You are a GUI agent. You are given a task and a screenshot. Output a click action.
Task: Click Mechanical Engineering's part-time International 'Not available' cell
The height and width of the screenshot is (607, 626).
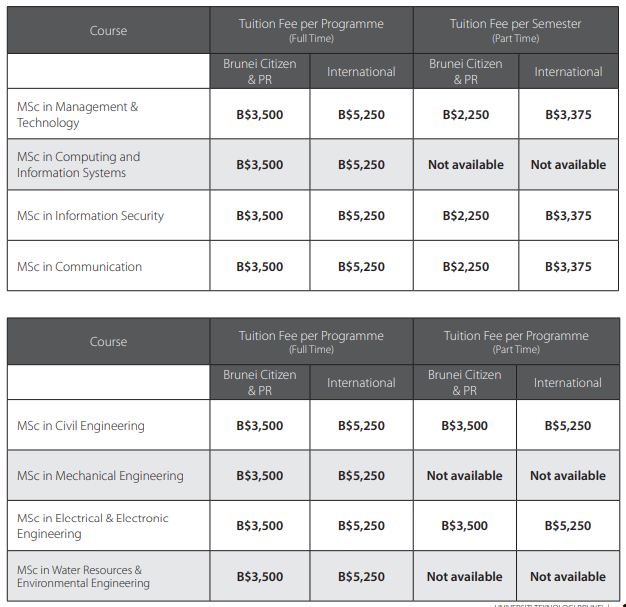point(568,476)
